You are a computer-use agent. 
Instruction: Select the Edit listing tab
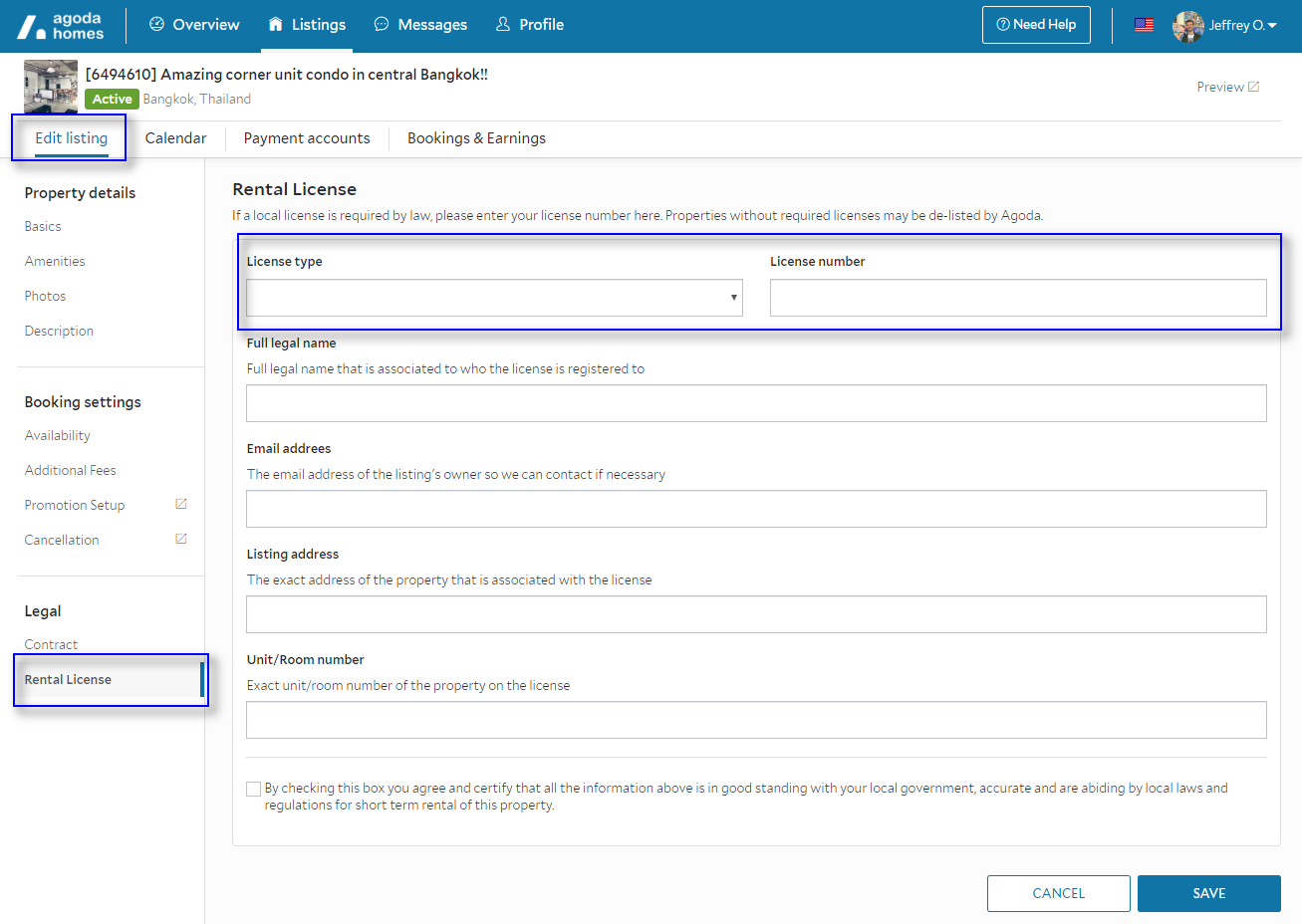coord(72,138)
